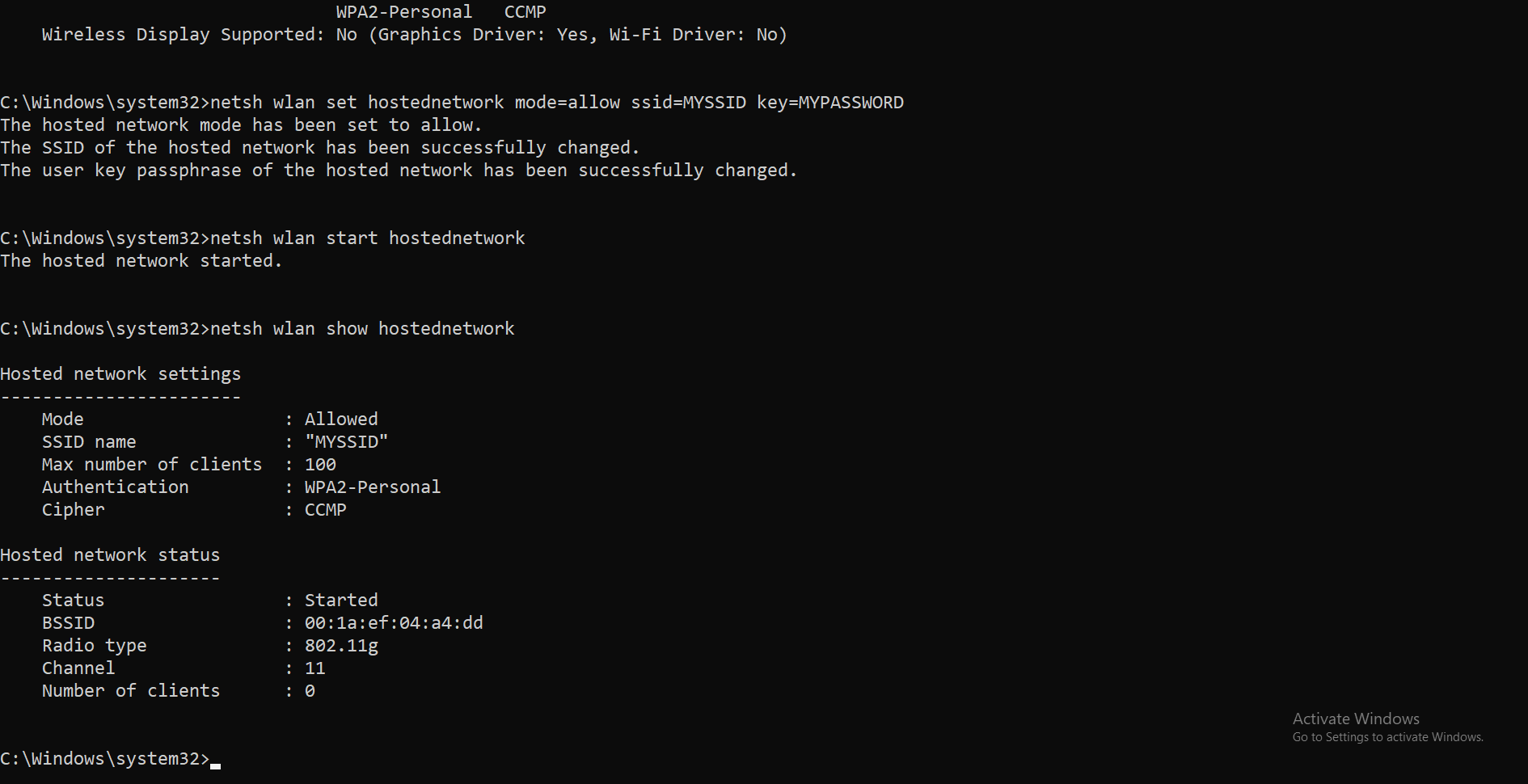Click the Cipher value CCMP in settings
This screenshot has width=1528, height=784.
tap(325, 510)
